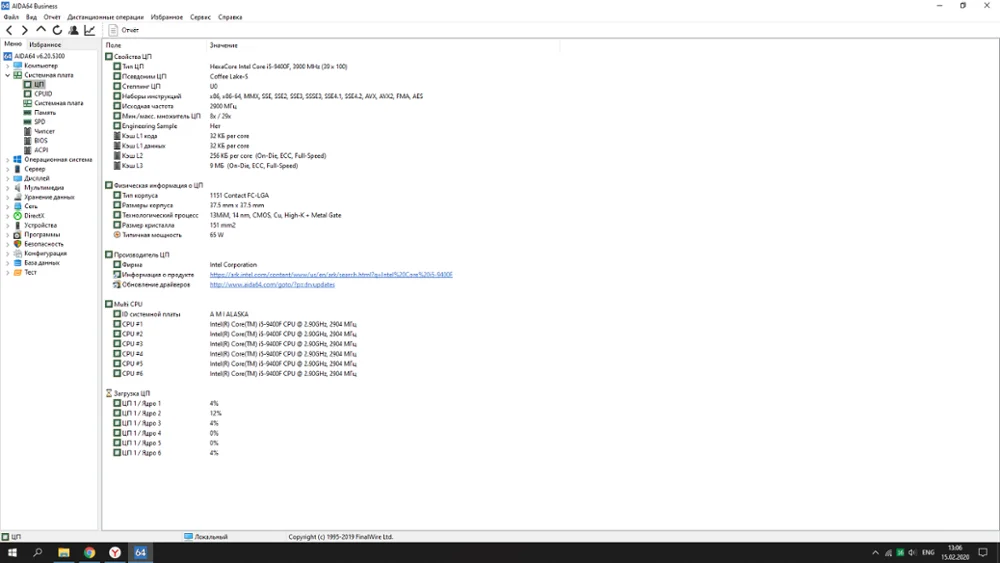Select the Тест tree item
1000x563 pixels.
30,272
